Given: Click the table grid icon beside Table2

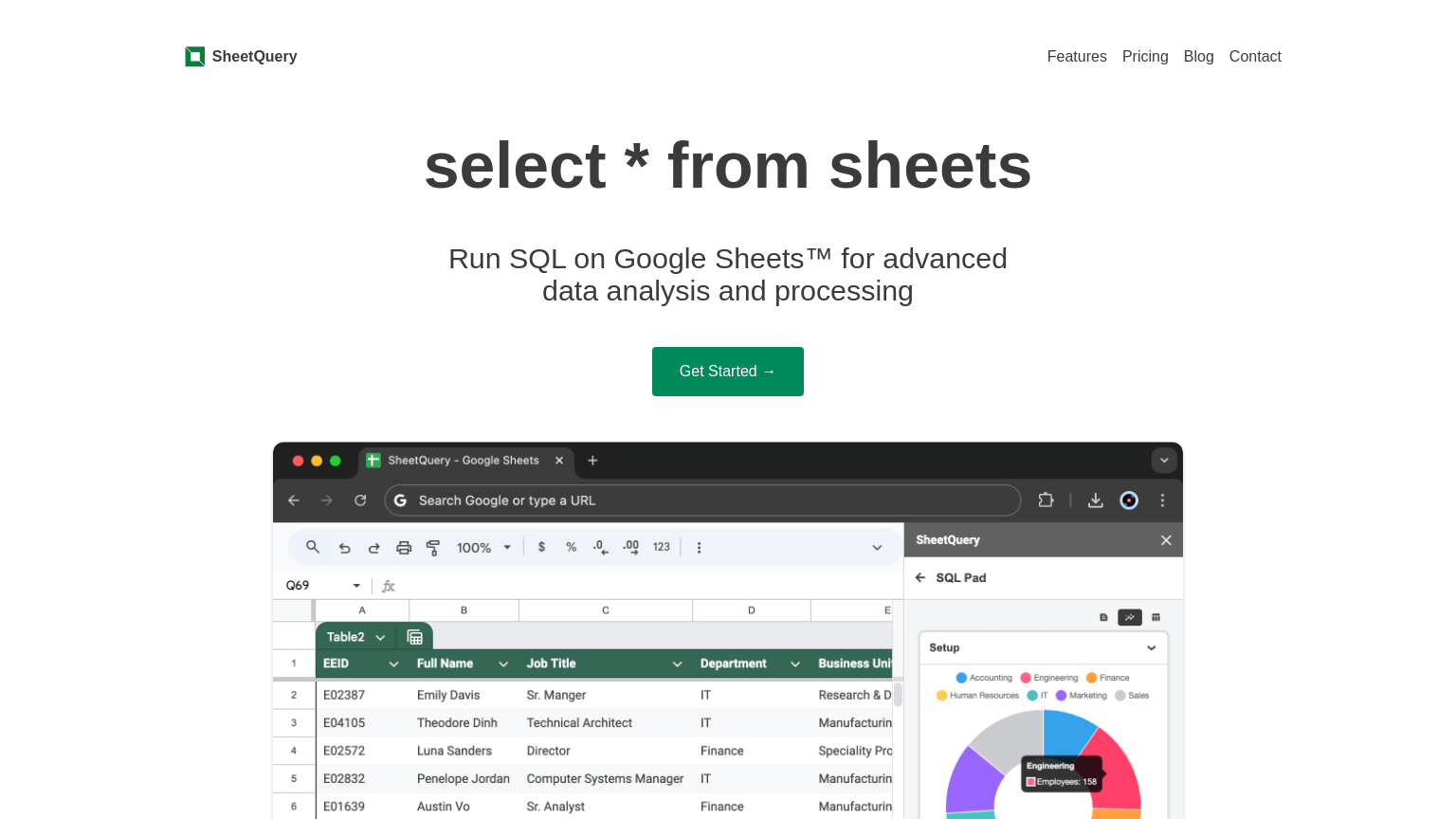Looking at the screenshot, I should pos(414,637).
